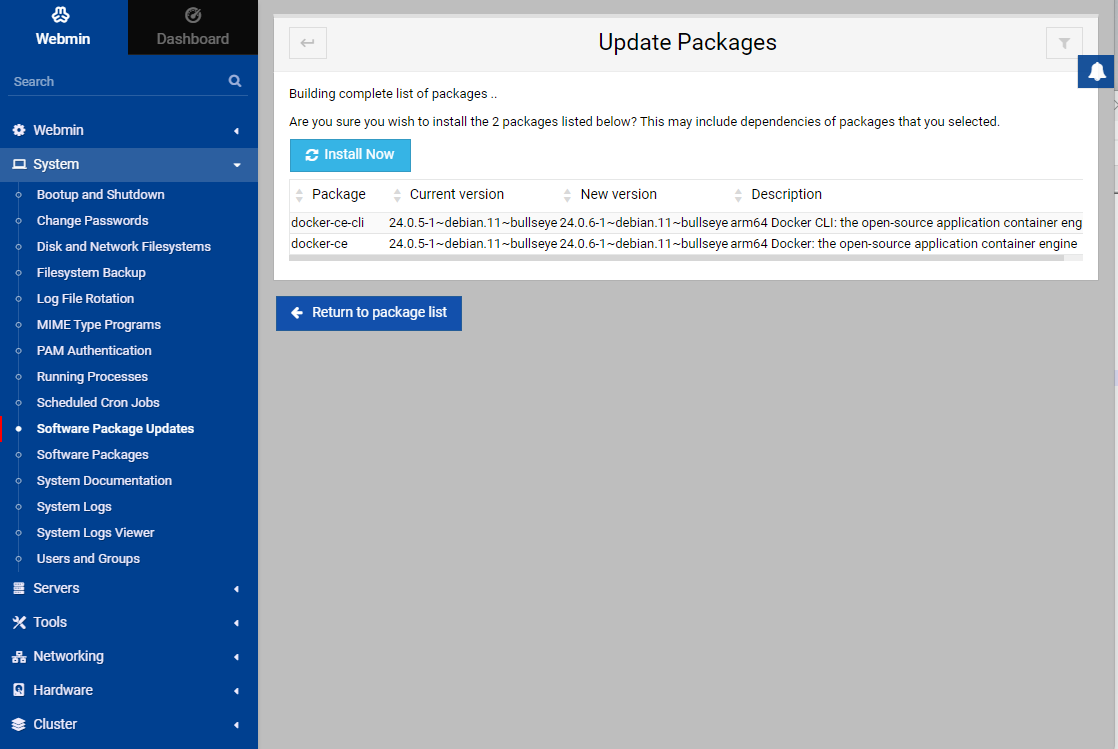This screenshot has height=749, width=1118.
Task: Click the Cluster layers icon
Action: [x=19, y=724]
